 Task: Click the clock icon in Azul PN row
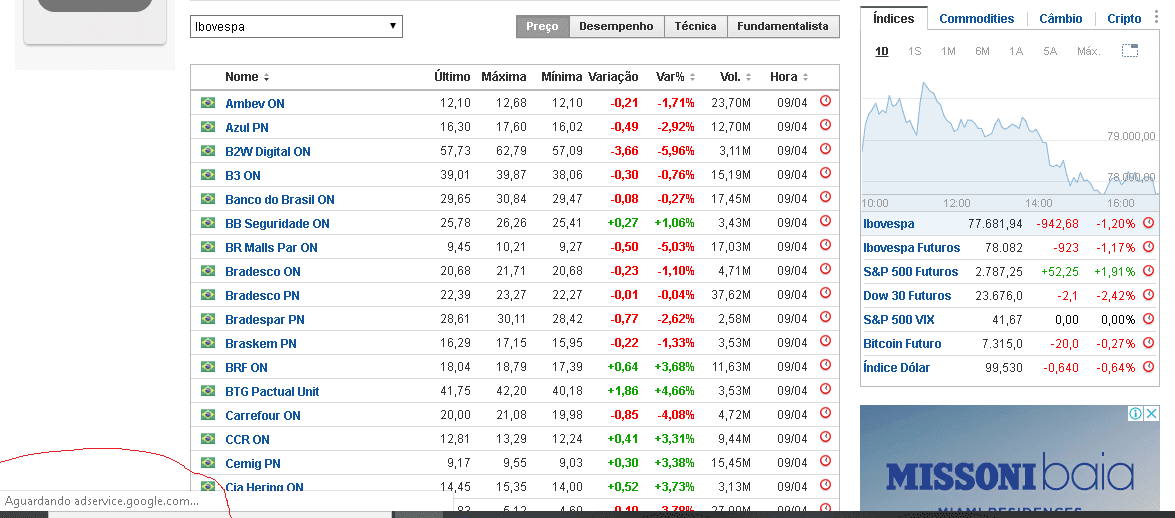(x=825, y=125)
